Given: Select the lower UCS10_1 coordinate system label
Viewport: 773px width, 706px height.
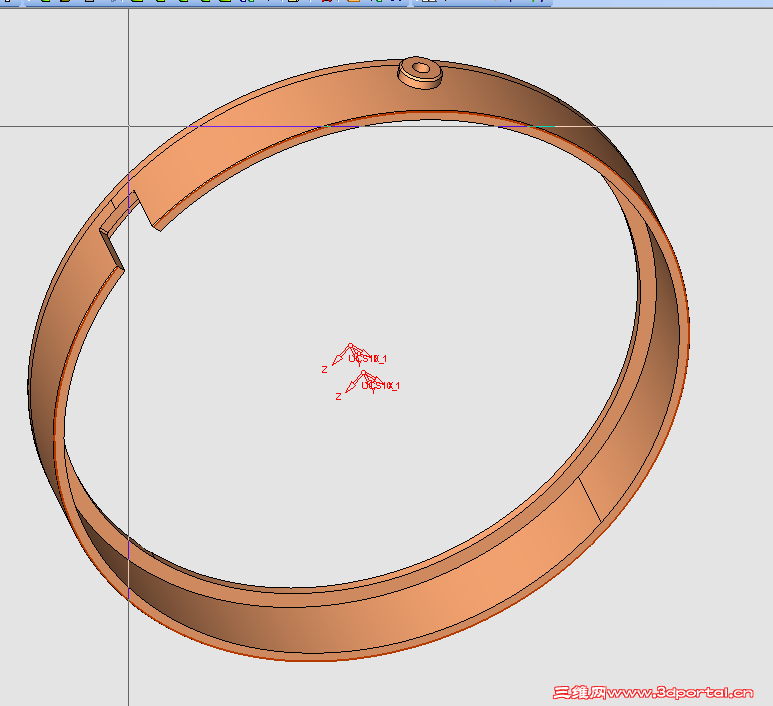Looking at the screenshot, I should 381,385.
